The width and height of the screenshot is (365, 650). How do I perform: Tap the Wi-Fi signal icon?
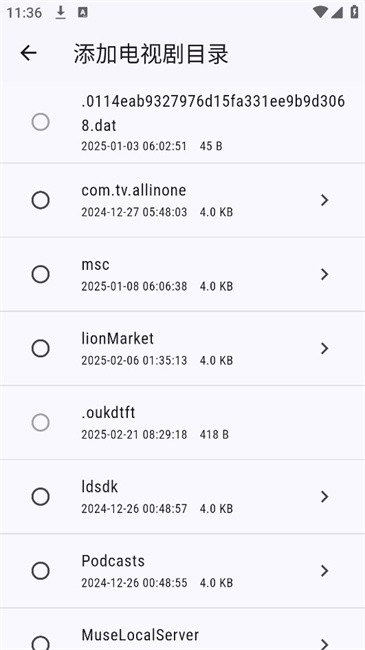320,12
